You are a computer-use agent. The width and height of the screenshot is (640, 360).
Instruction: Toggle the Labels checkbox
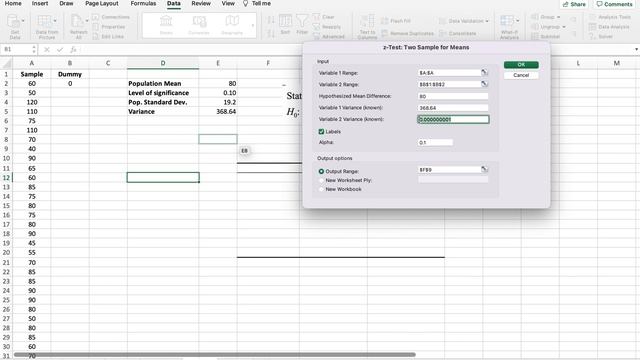321,131
